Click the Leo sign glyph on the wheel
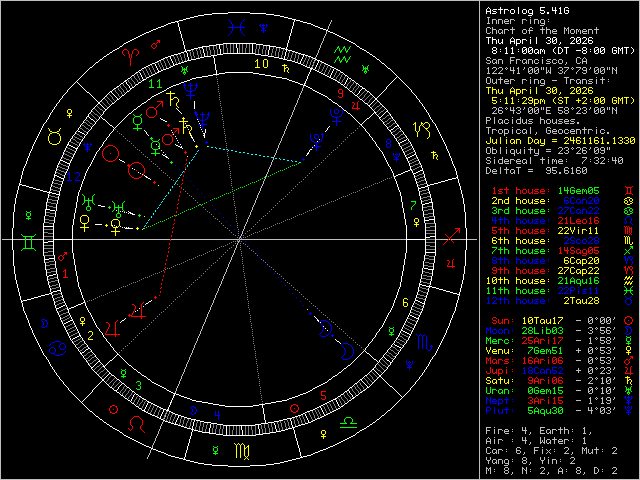 (x=137, y=425)
